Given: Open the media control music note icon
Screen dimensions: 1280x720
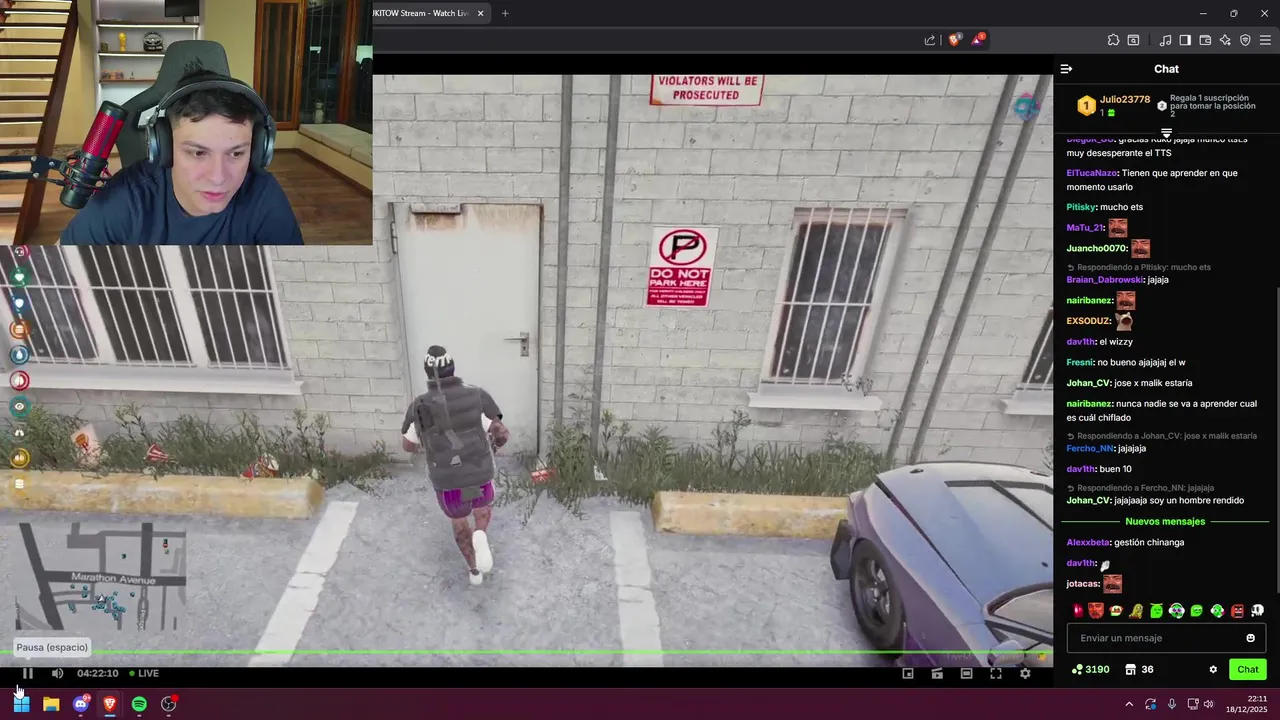Looking at the screenshot, I should pyautogui.click(x=1165, y=40).
